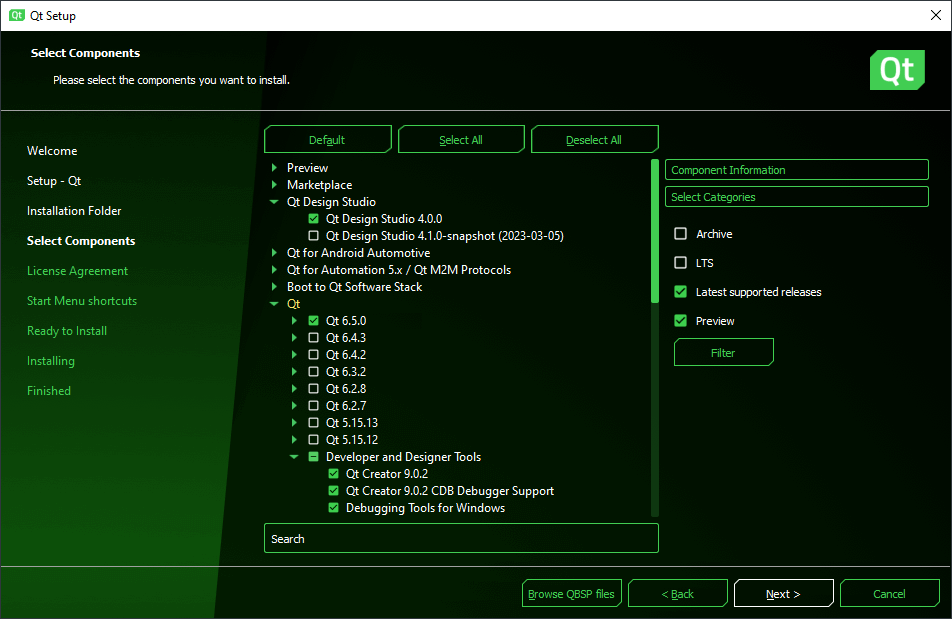Expand the Marketplace tree node
Screen dimensions: 952x619
point(274,185)
